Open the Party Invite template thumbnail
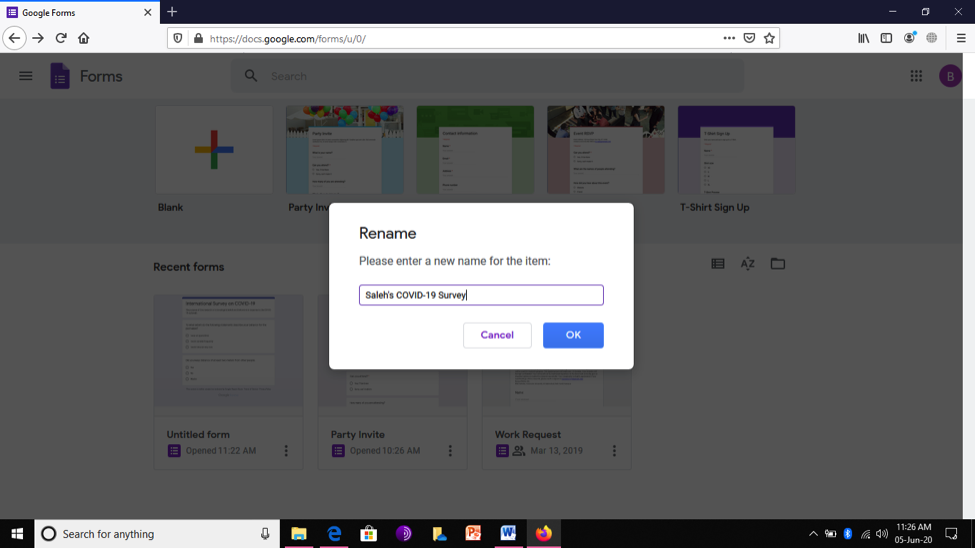975x549 pixels. pyautogui.click(x=344, y=150)
